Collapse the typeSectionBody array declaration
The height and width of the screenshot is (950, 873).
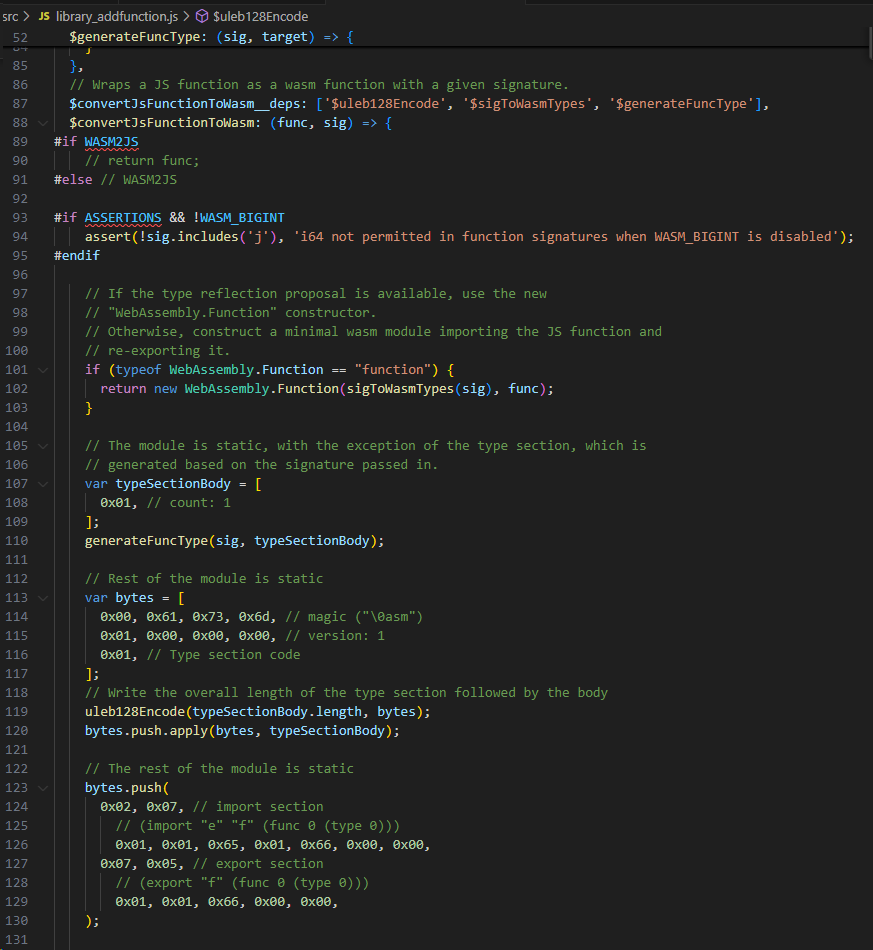(x=43, y=484)
